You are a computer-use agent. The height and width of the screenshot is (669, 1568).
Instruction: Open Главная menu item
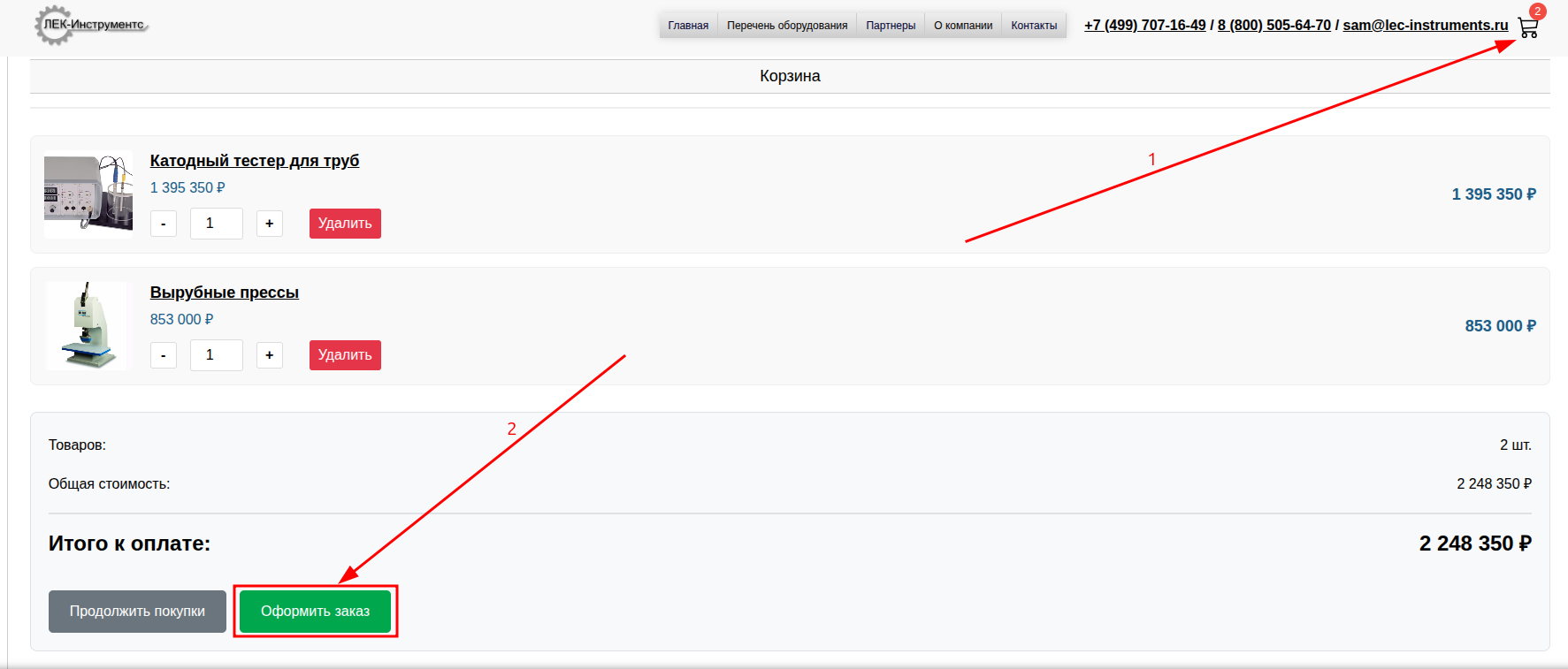pos(688,26)
